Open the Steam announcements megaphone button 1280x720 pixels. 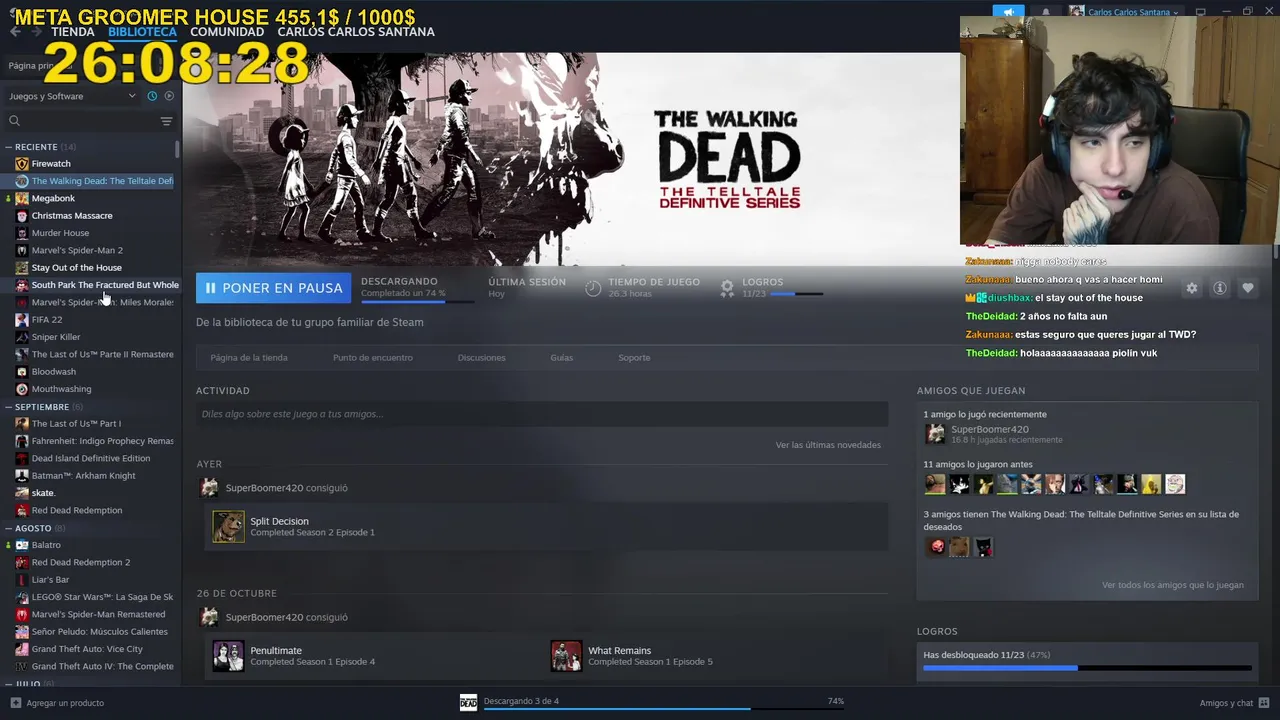tap(1008, 12)
